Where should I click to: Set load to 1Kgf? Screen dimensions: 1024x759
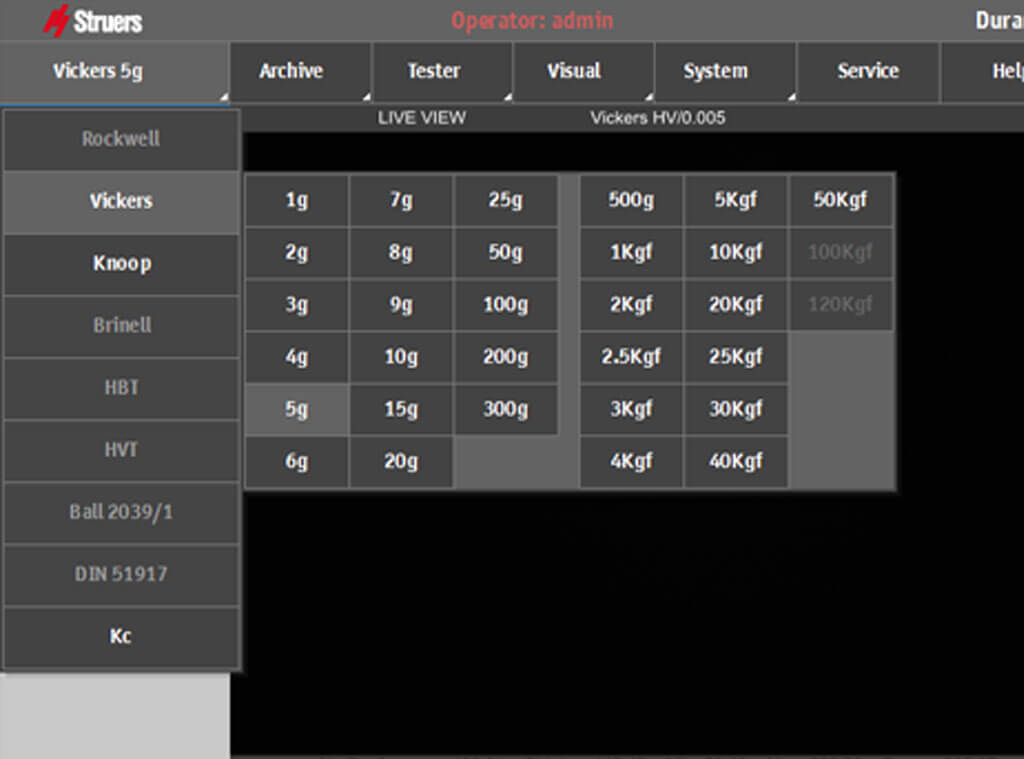pos(631,252)
